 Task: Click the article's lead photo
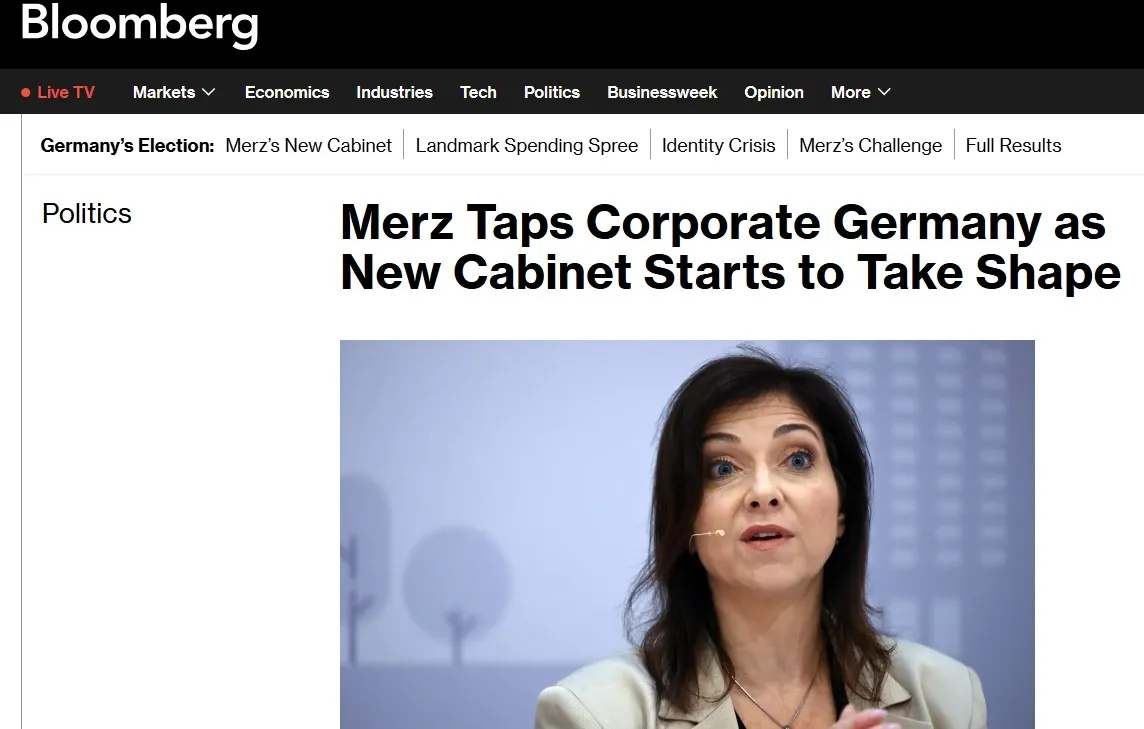pyautogui.click(x=687, y=534)
